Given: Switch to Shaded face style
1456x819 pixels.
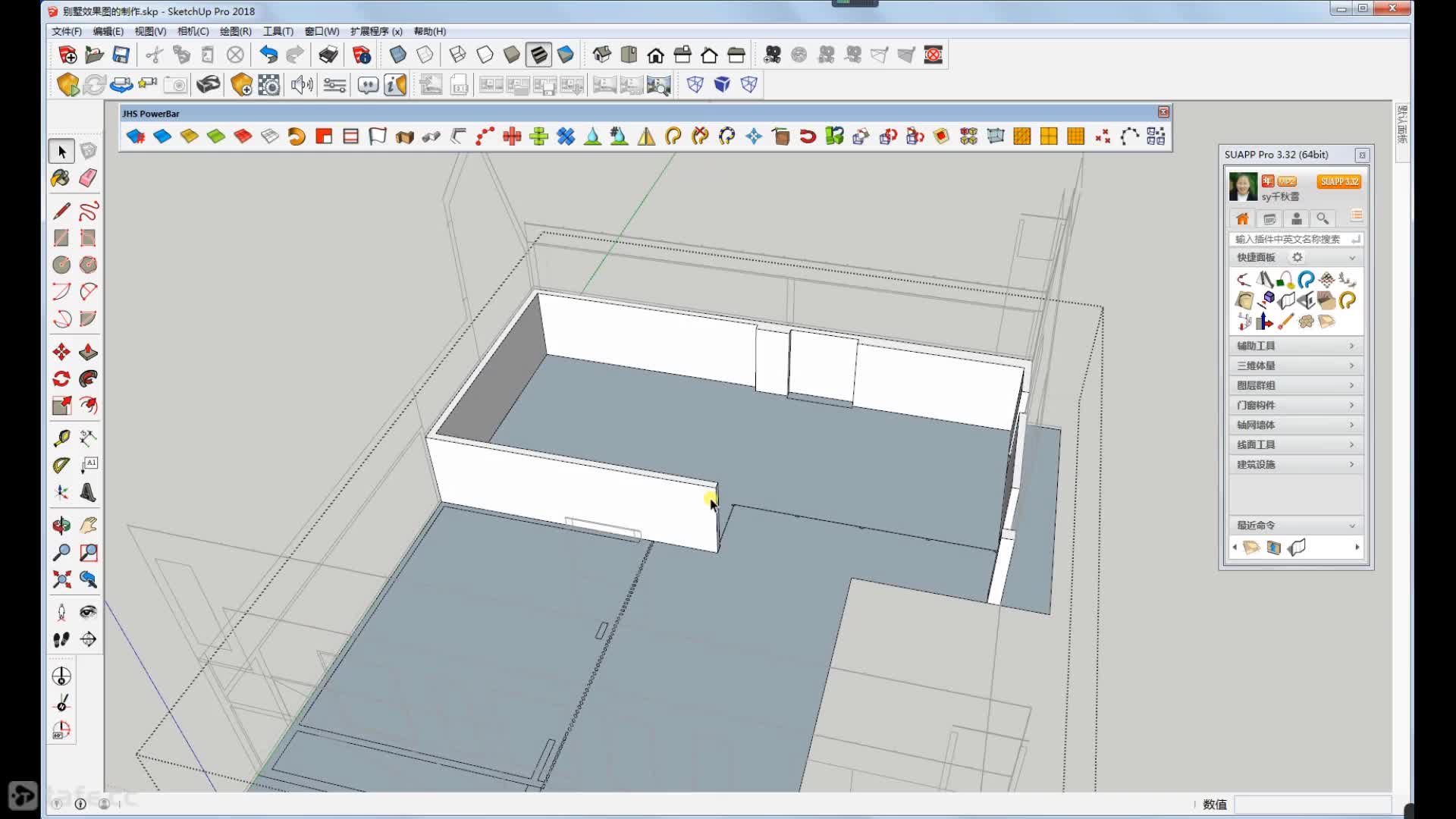Looking at the screenshot, I should click(x=512, y=55).
